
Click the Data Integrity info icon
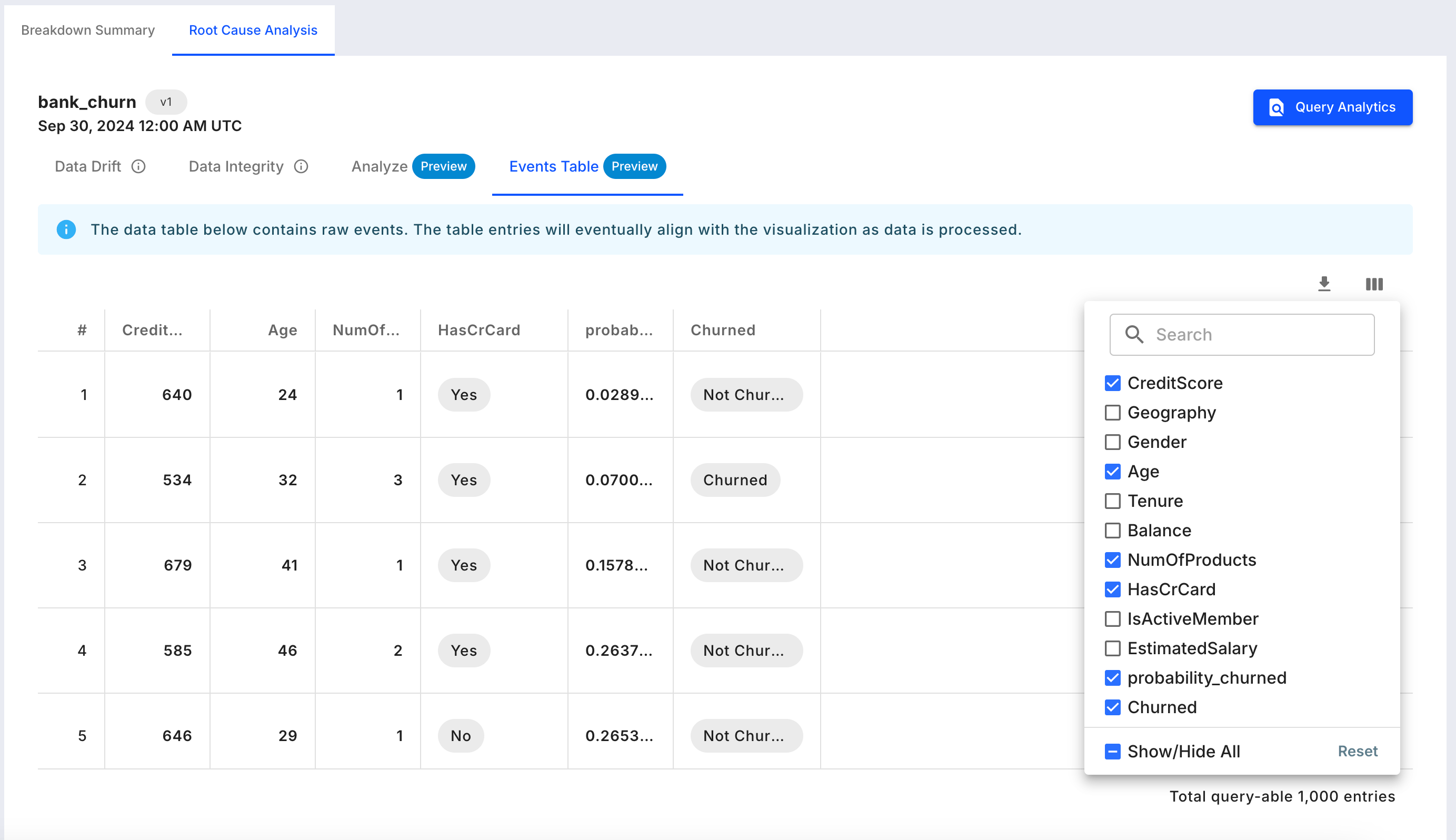click(301, 166)
